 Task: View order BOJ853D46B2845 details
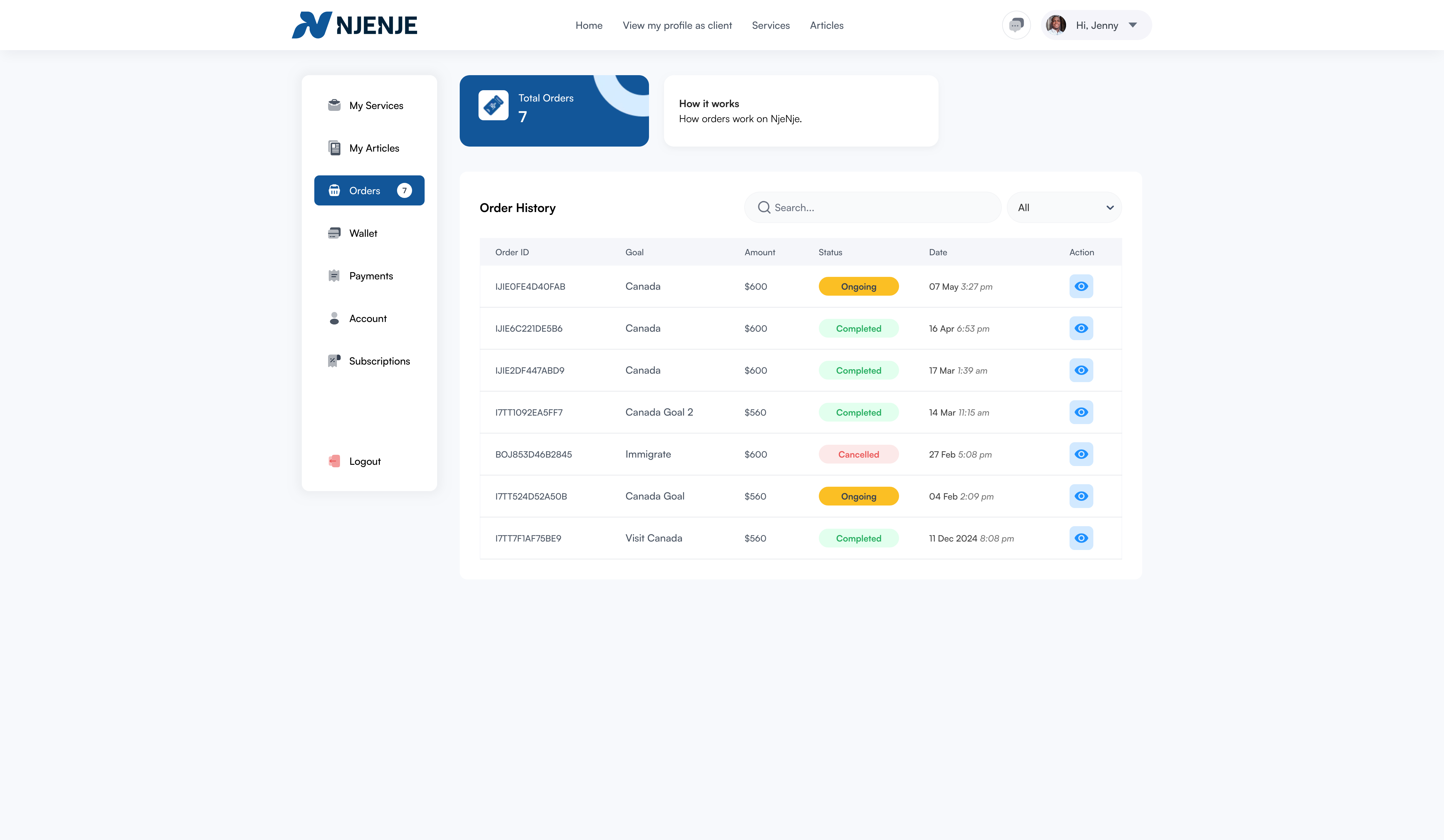coord(1081,454)
